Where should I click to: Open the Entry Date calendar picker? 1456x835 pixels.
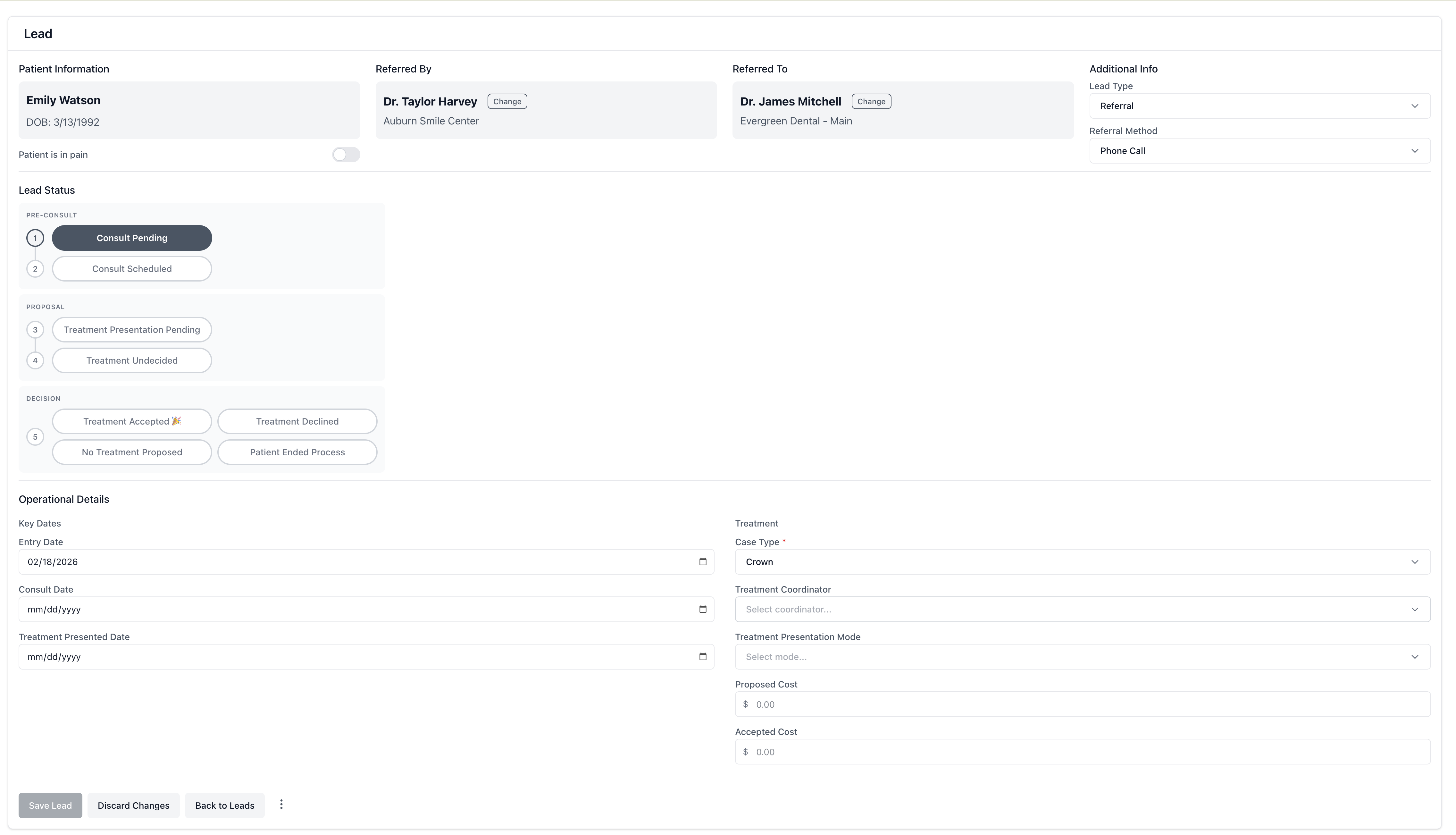coord(702,561)
